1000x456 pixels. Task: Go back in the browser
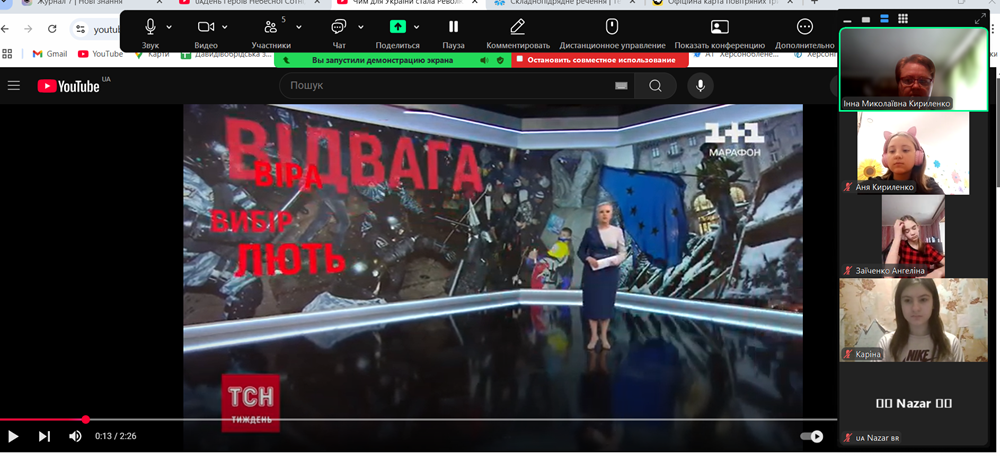click(6, 29)
